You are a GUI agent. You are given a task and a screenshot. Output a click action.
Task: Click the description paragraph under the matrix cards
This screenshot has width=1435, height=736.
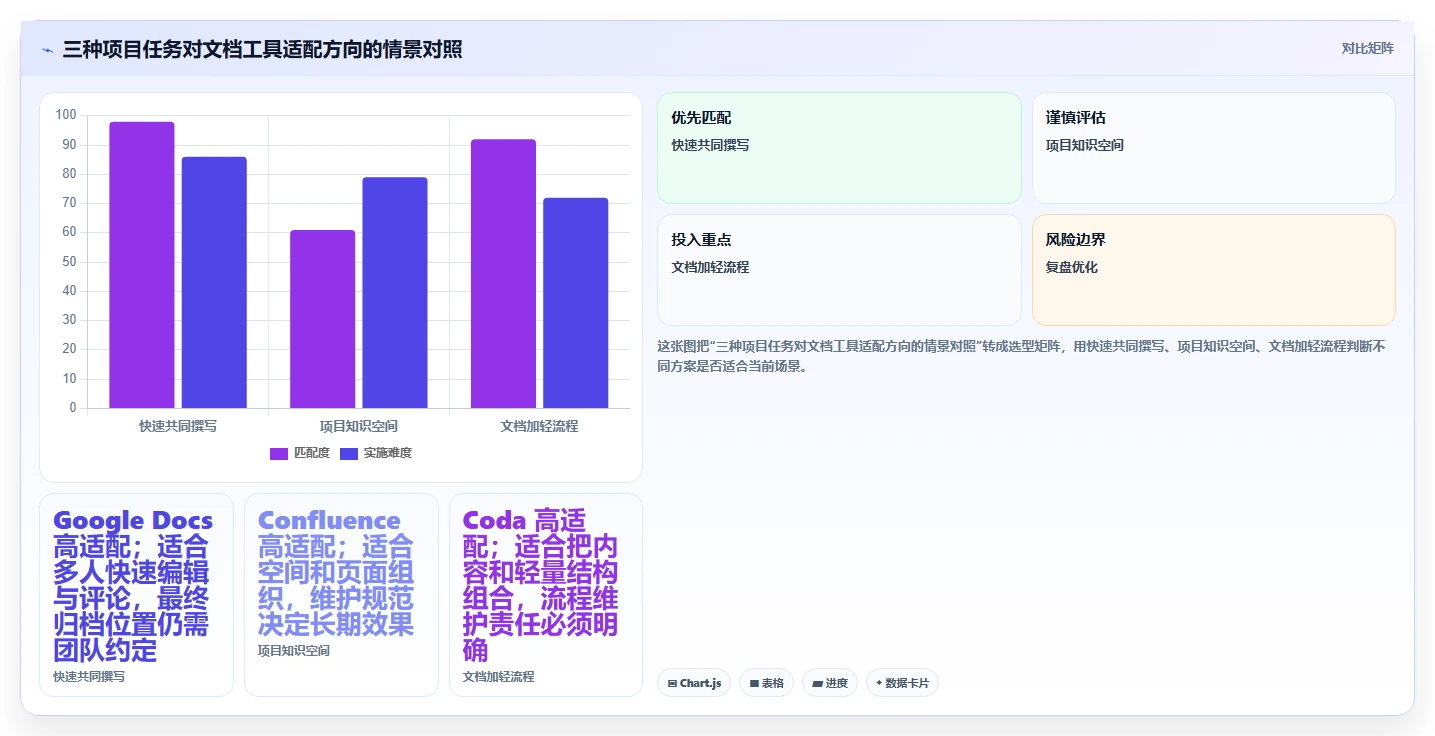tap(1021, 356)
